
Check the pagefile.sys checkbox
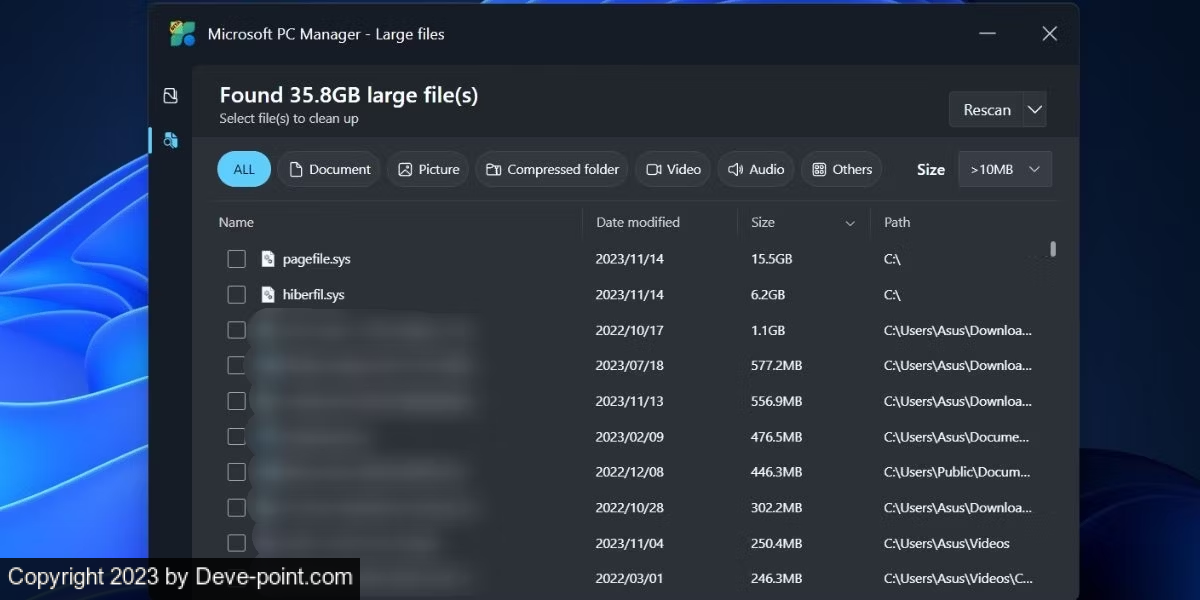236,259
